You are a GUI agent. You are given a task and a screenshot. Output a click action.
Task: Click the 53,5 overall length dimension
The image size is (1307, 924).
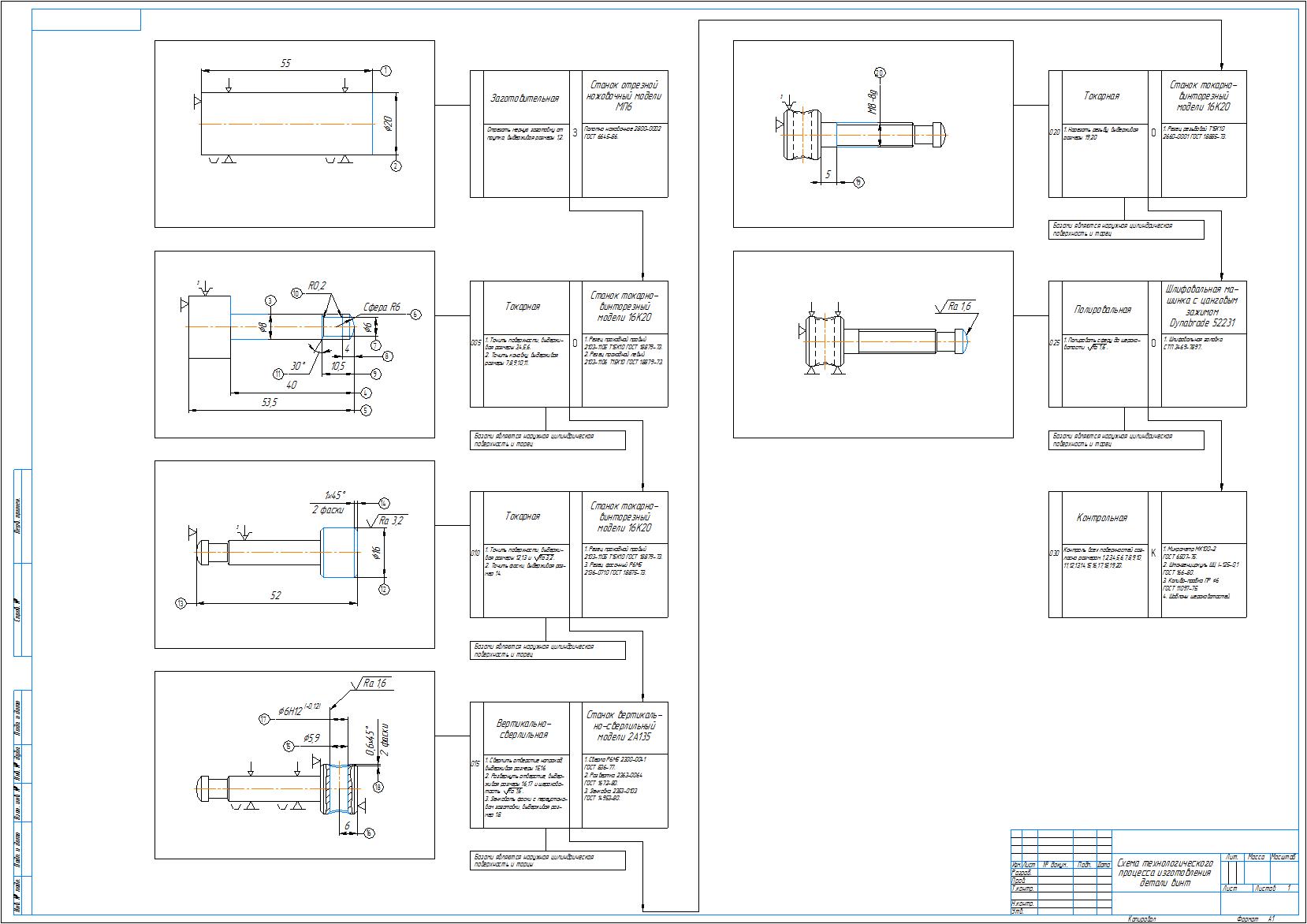(x=269, y=402)
